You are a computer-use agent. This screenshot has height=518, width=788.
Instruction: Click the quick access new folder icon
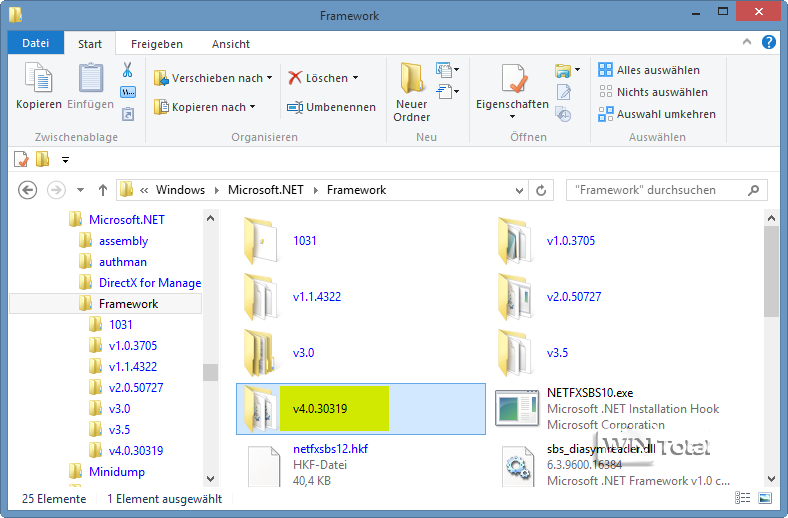point(43,159)
